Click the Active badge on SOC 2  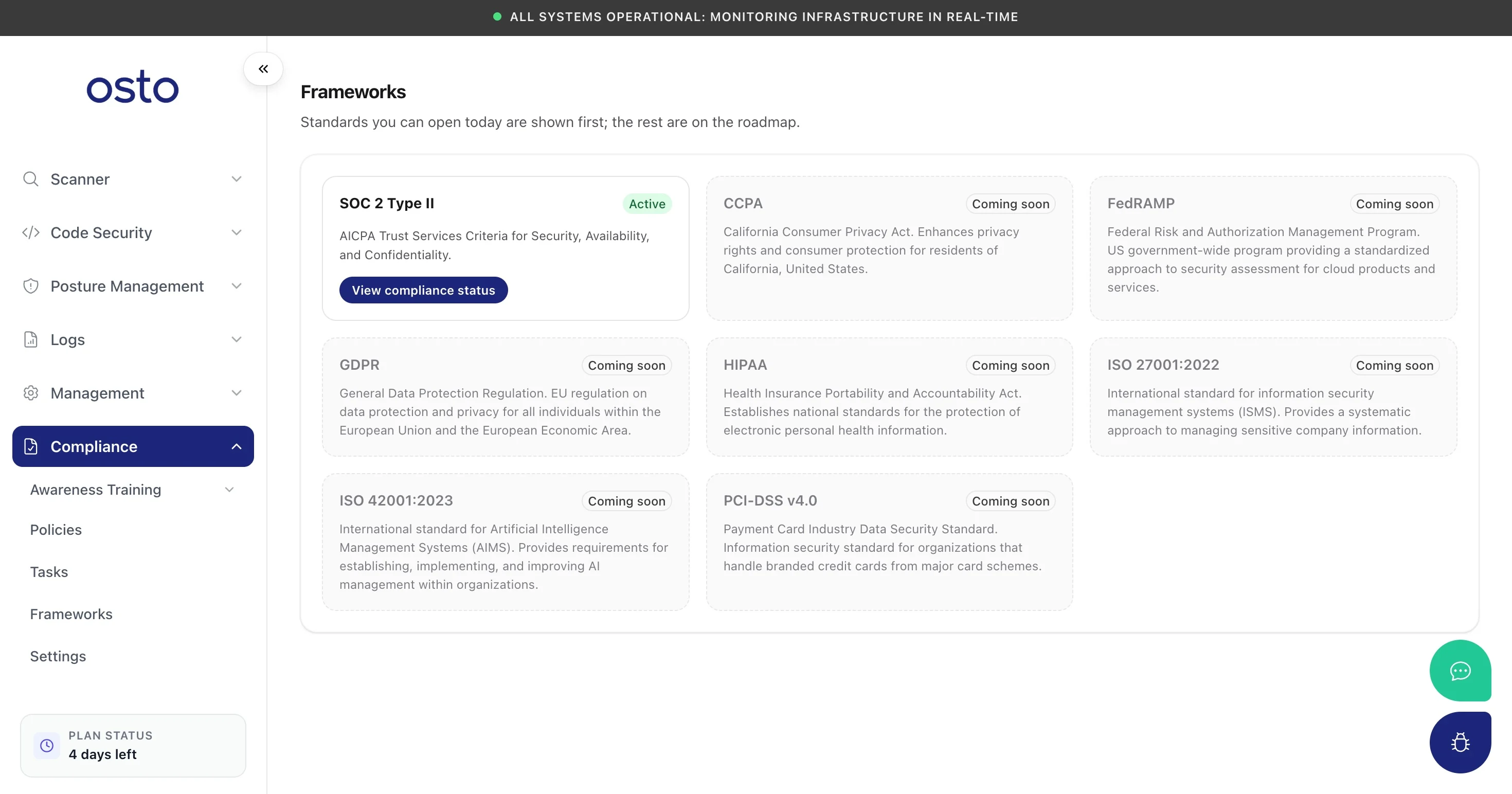point(647,204)
